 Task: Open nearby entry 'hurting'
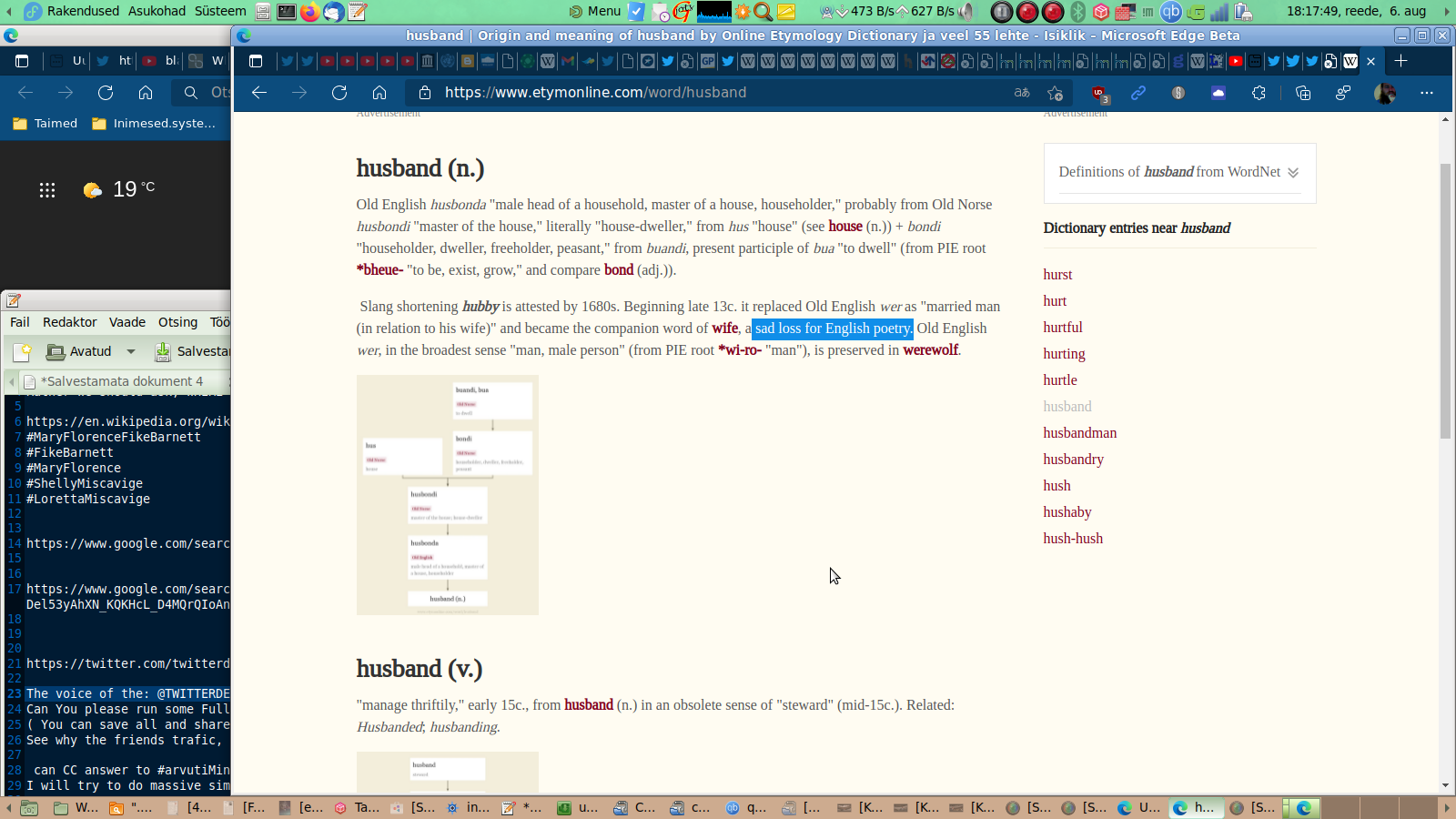1065,354
